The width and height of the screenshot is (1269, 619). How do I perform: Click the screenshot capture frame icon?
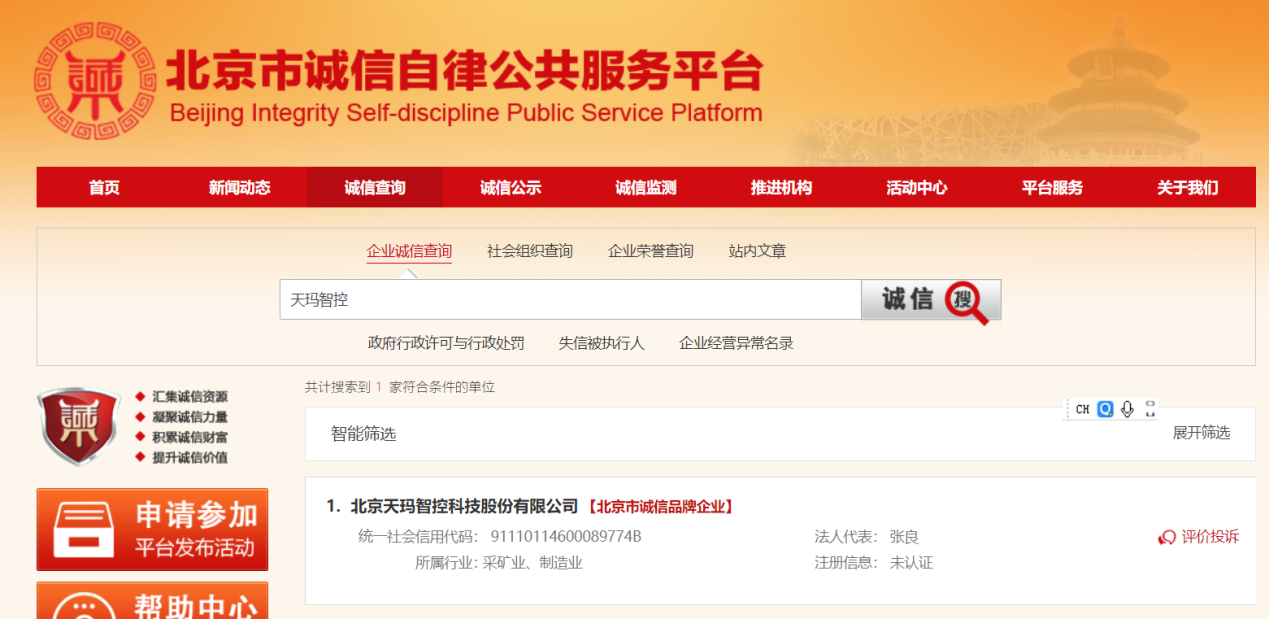pos(1150,409)
